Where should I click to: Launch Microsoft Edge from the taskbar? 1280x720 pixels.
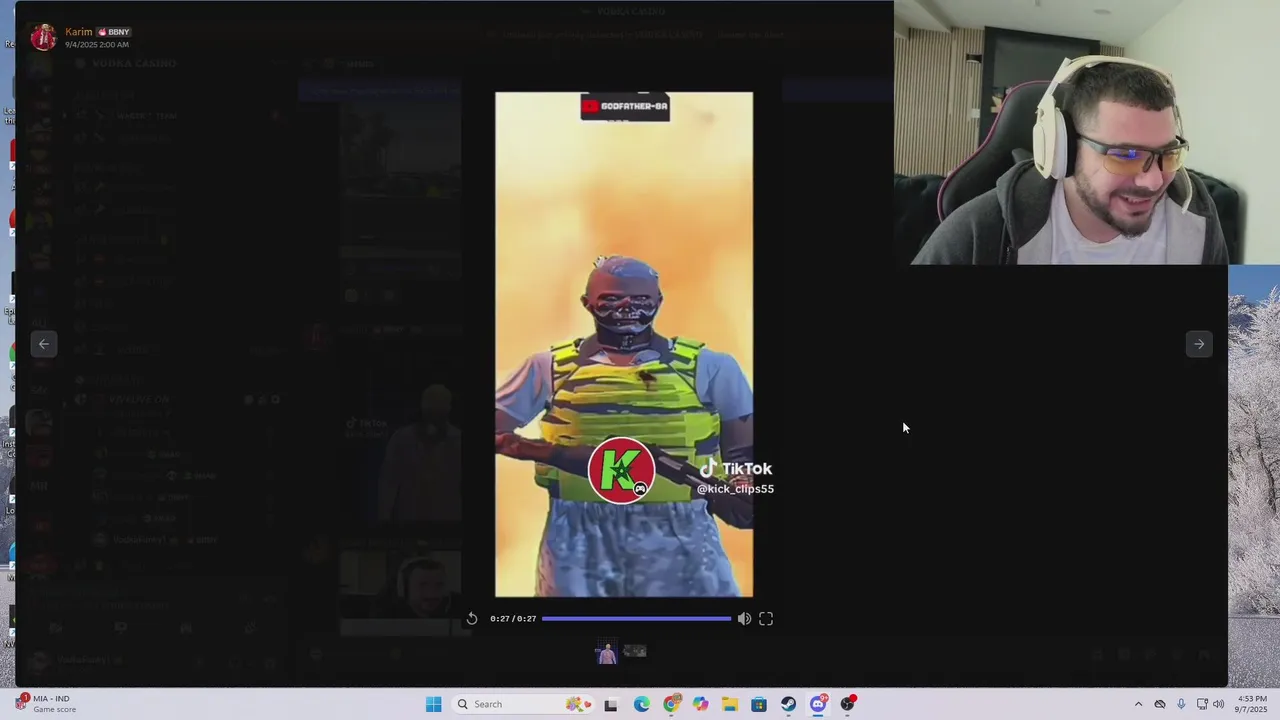click(641, 704)
